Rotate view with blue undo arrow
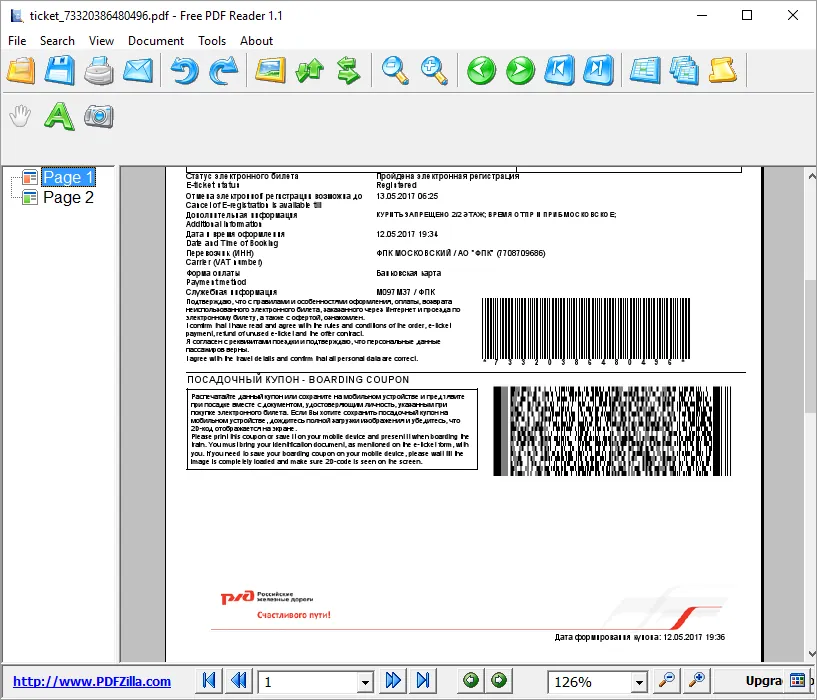The width and height of the screenshot is (817, 700). click(184, 70)
